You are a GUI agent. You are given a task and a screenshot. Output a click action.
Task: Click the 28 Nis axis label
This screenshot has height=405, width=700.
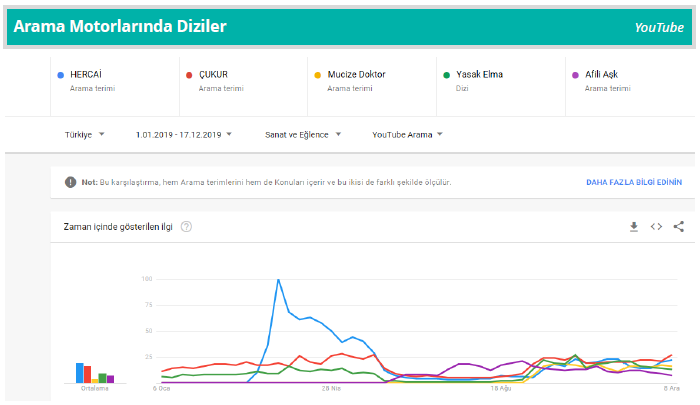click(331, 388)
